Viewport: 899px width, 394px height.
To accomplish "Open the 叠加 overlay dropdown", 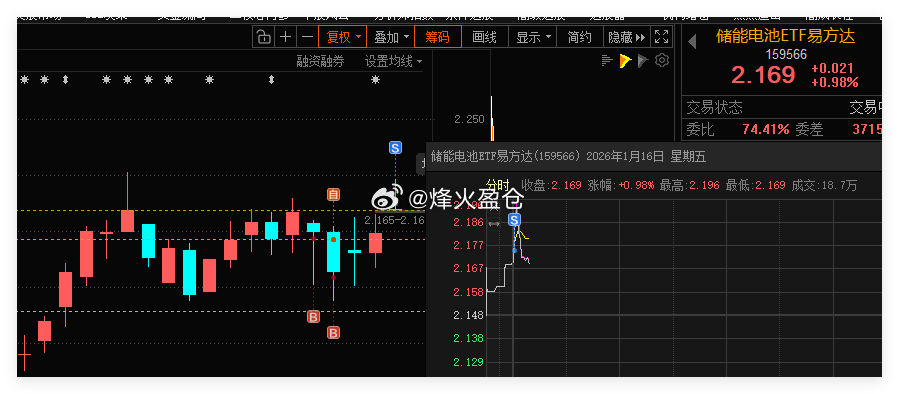I will coord(390,37).
